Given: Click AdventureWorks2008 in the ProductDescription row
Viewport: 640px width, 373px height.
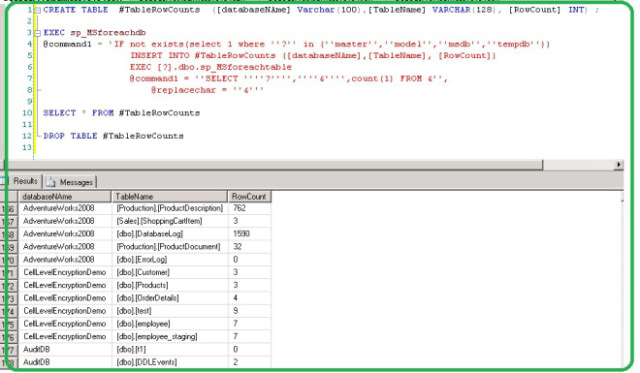Looking at the screenshot, I should tap(58, 208).
